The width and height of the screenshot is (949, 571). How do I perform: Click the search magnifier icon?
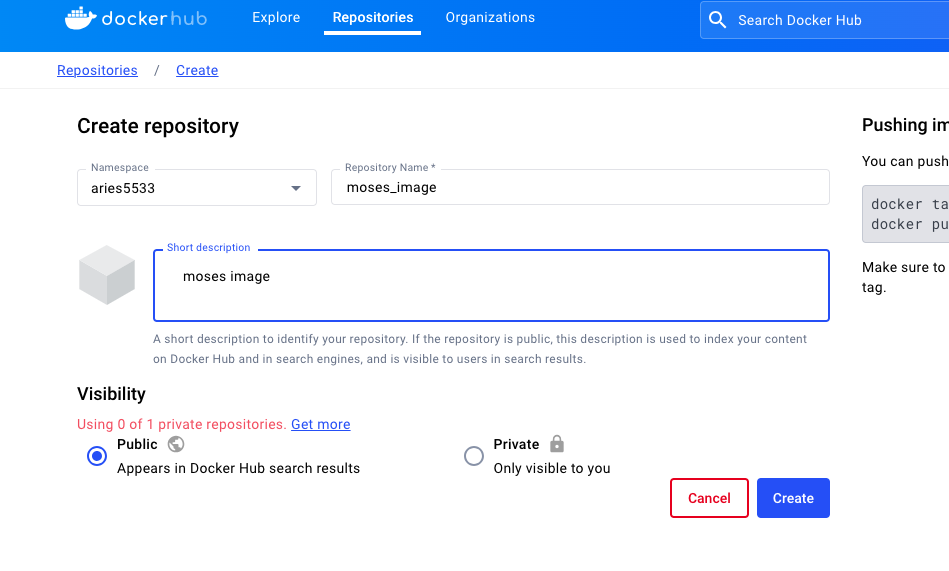click(717, 20)
